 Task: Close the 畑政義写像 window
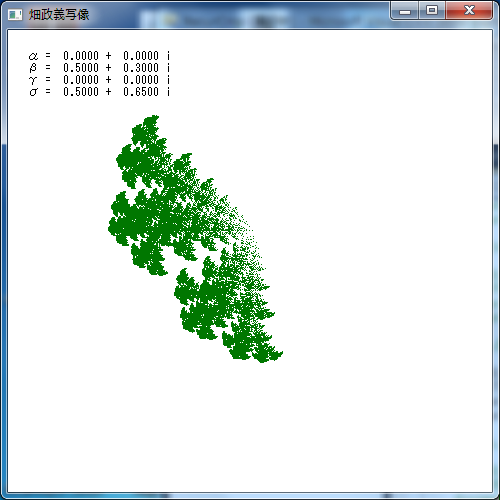(x=469, y=11)
